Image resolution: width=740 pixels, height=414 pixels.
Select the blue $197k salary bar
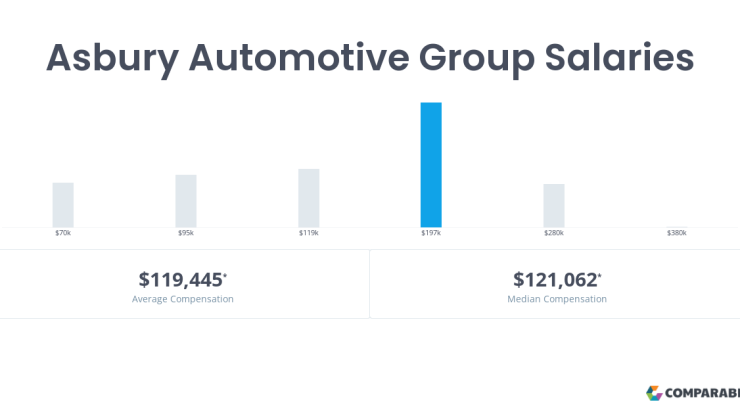(431, 165)
